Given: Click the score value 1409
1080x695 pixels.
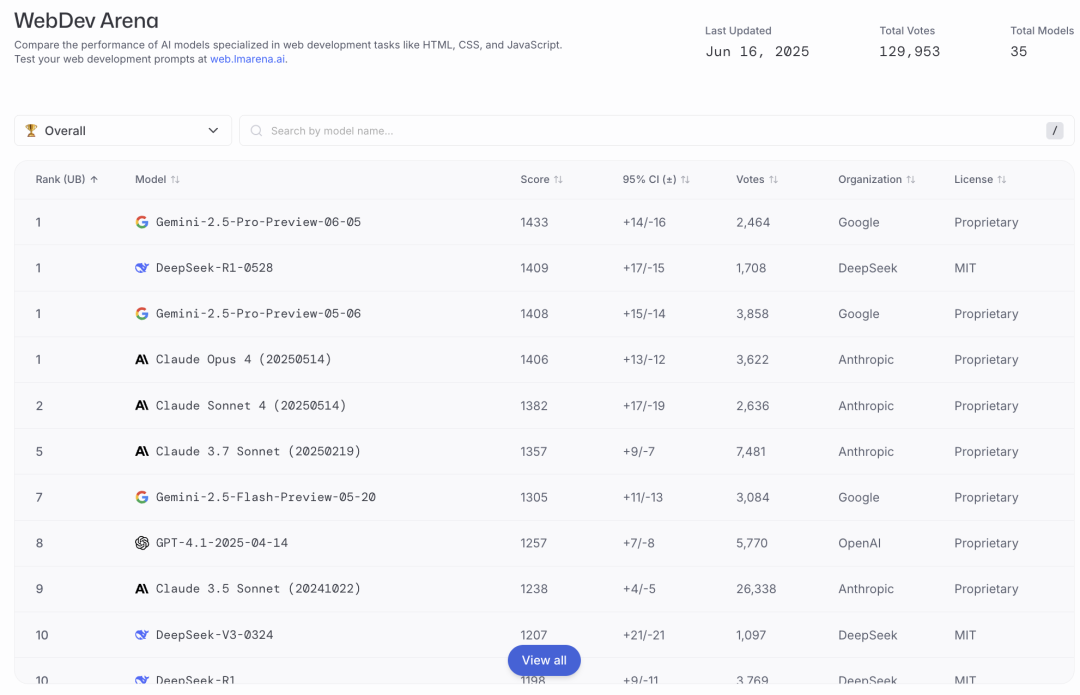Looking at the screenshot, I should click(x=534, y=268).
